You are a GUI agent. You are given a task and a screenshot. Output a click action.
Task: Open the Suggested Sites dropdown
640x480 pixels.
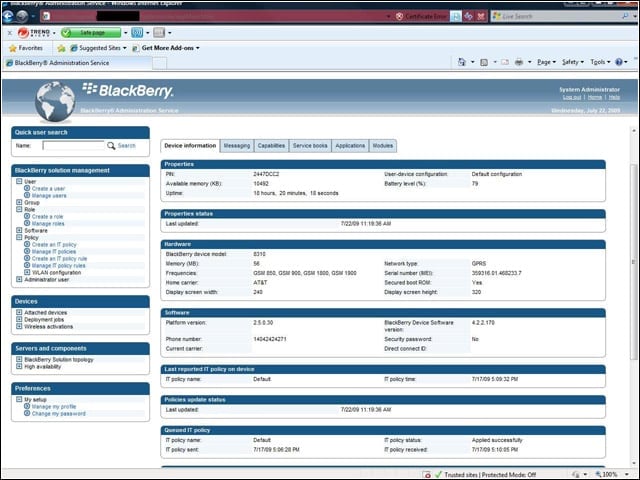coord(98,48)
